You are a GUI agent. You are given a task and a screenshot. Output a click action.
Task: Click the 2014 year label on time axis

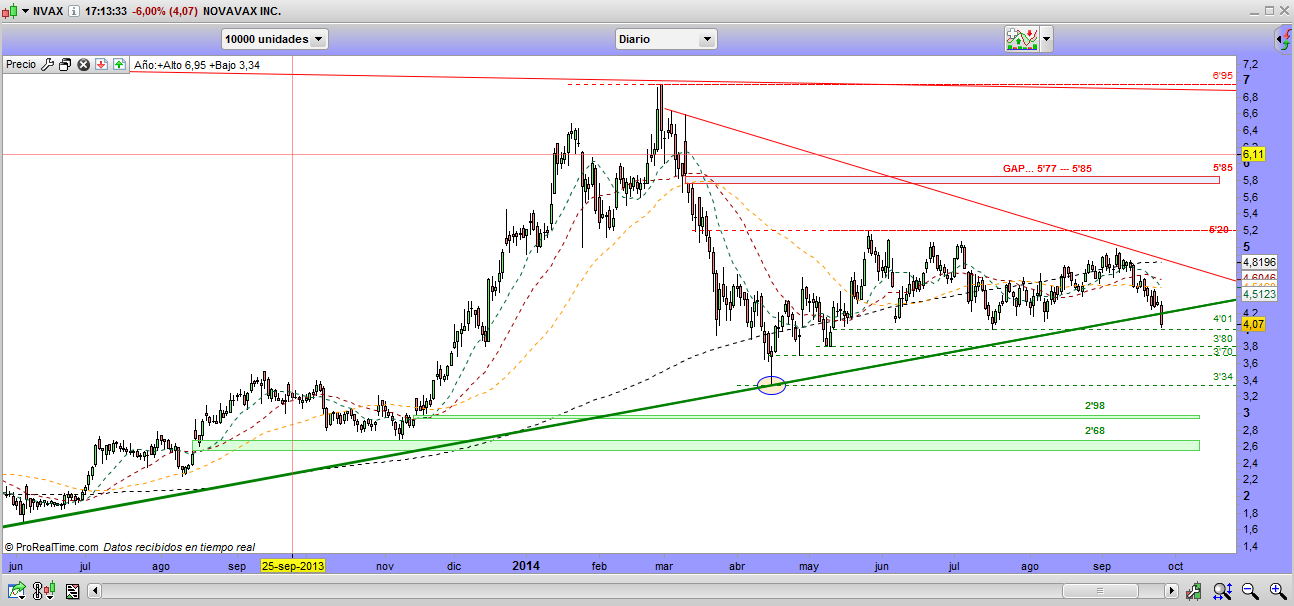tap(527, 566)
